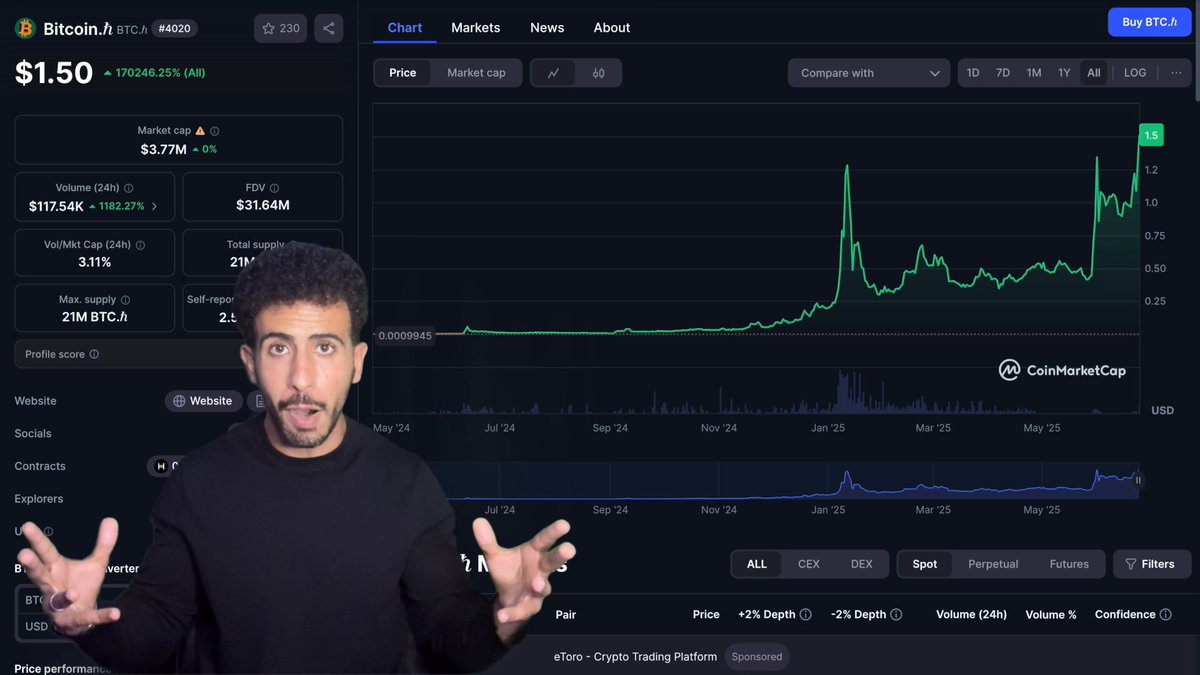Sort by the Price column header
Image resolution: width=1200 pixels, height=675 pixels.
click(706, 615)
